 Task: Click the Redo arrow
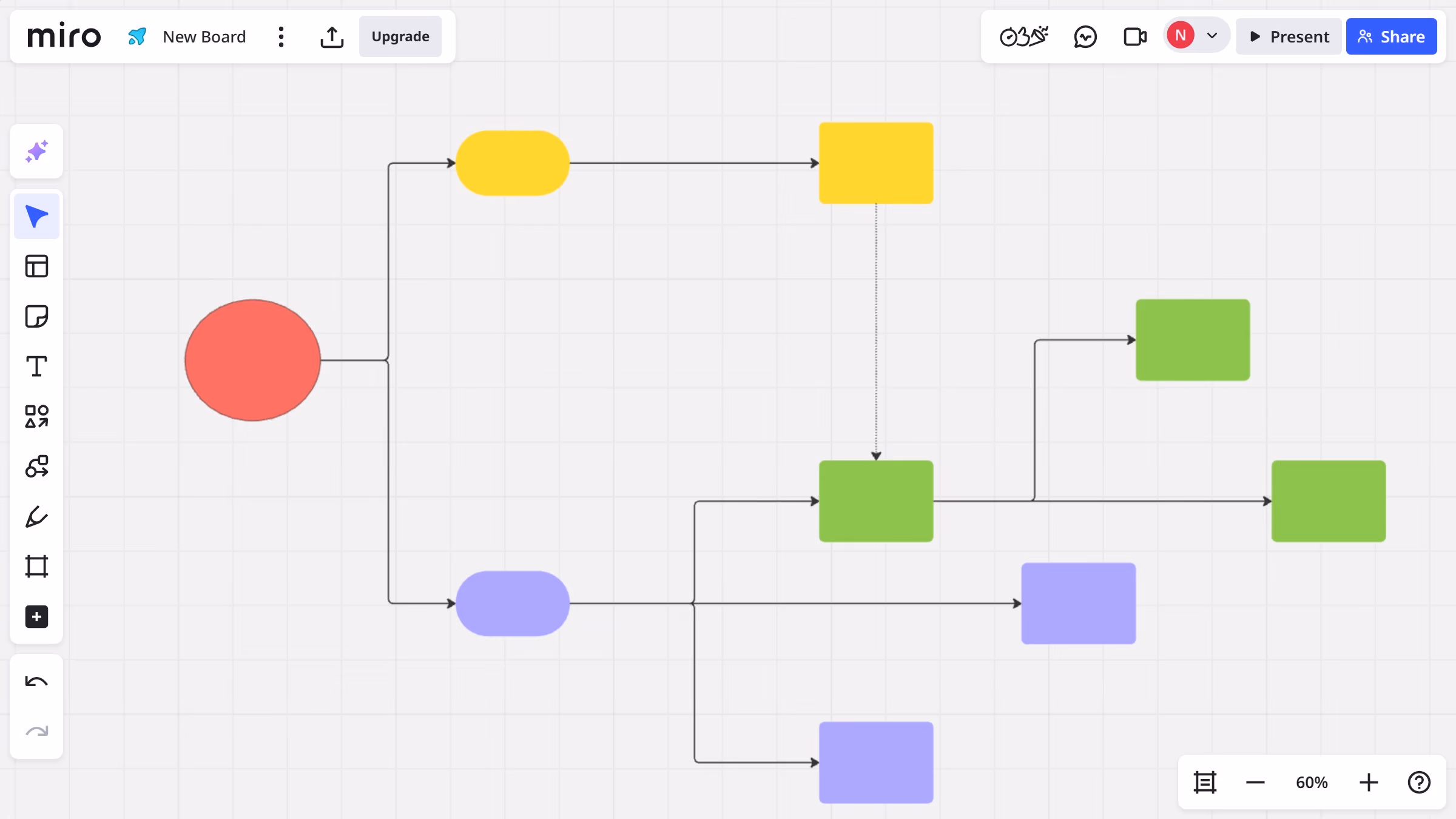point(36,732)
